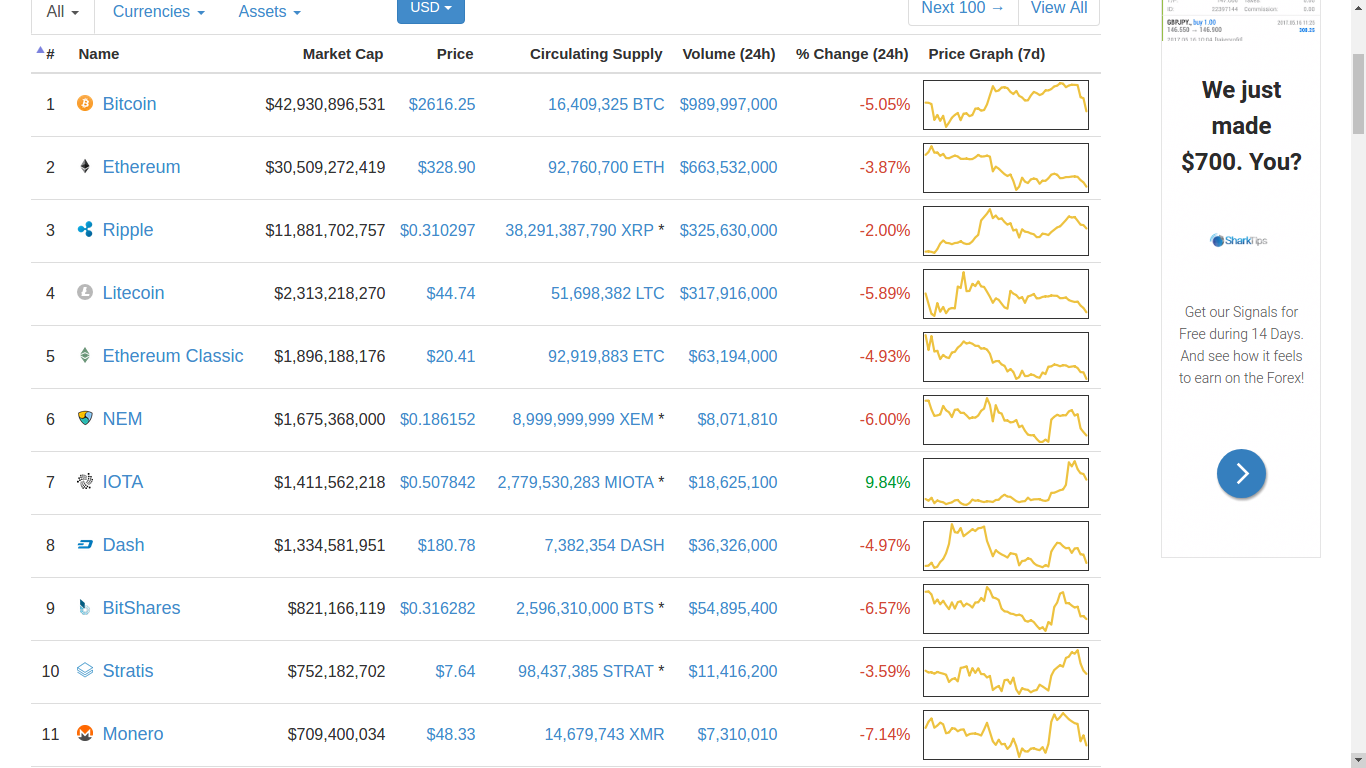Click IOTA's 9.84% change value
The width and height of the screenshot is (1366, 768).
(x=888, y=482)
